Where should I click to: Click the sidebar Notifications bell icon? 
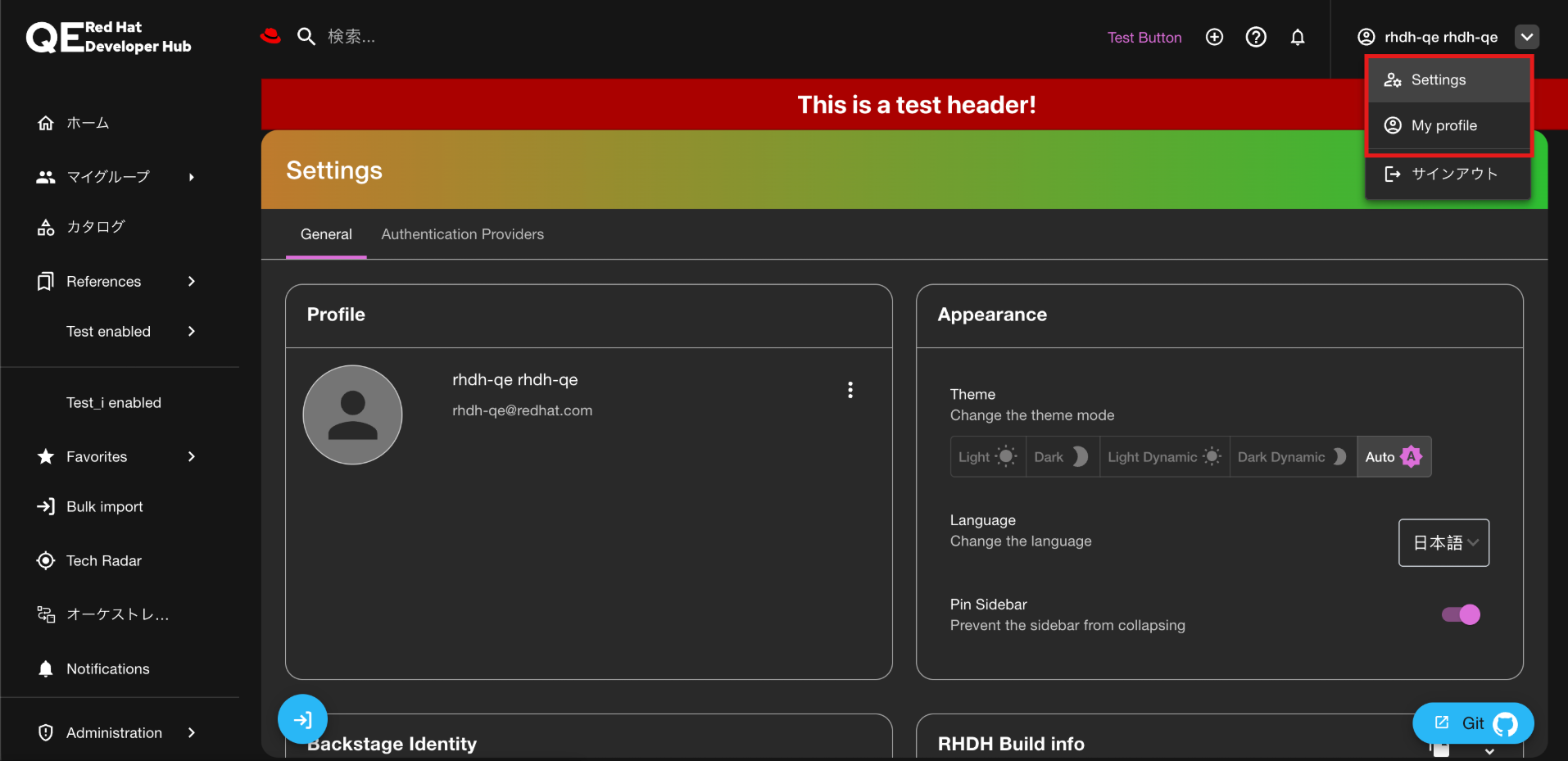coord(46,668)
